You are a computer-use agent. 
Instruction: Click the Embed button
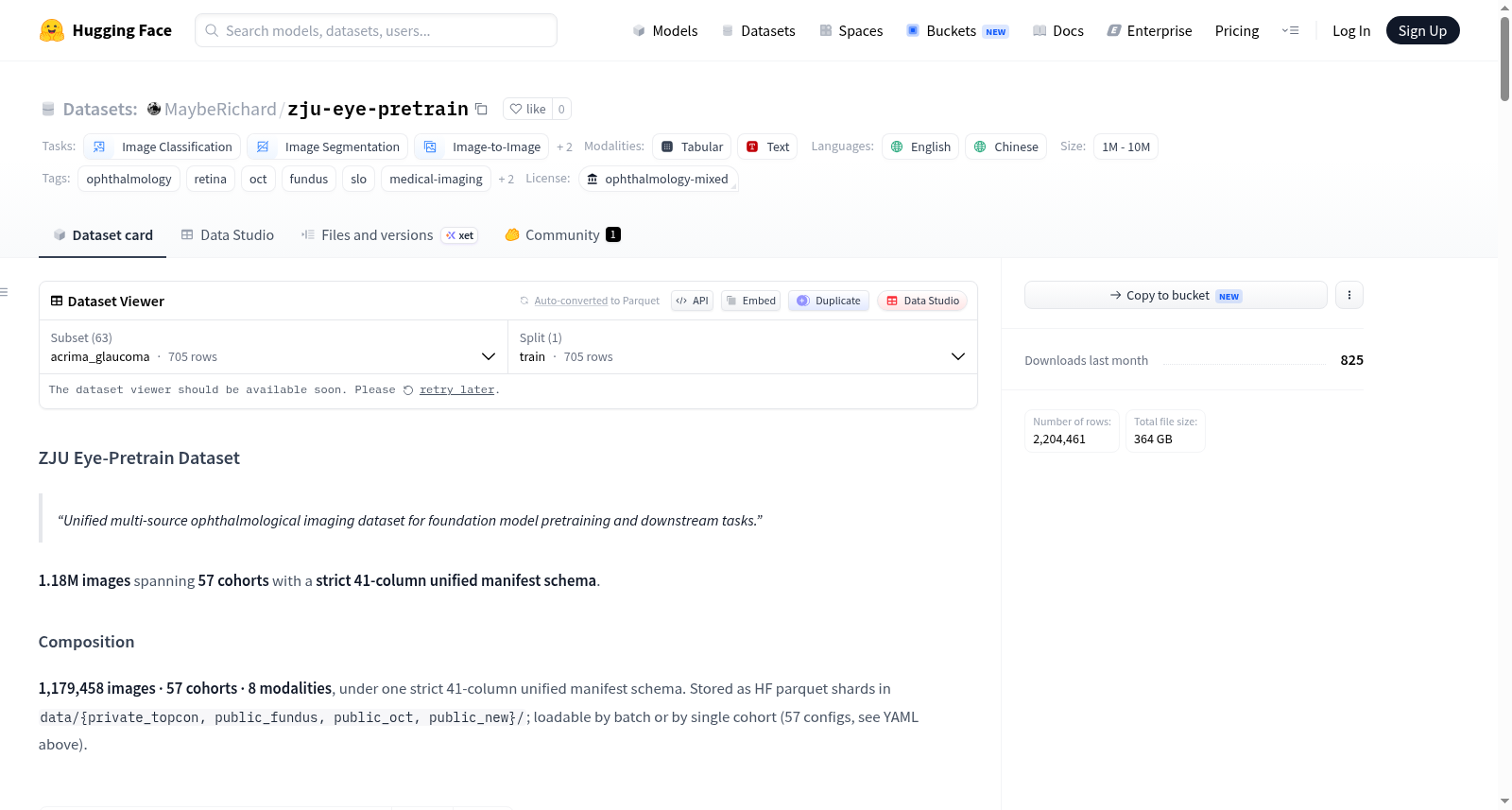[x=750, y=301]
